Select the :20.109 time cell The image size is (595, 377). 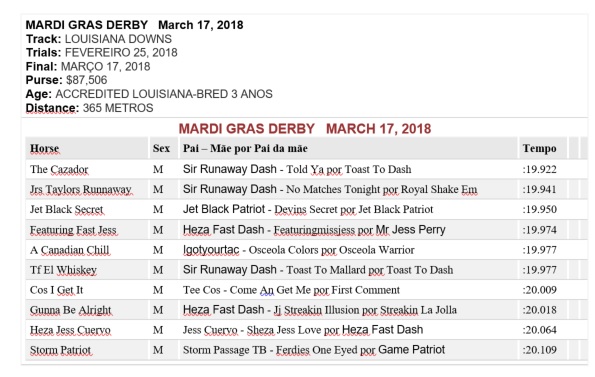tap(540, 350)
